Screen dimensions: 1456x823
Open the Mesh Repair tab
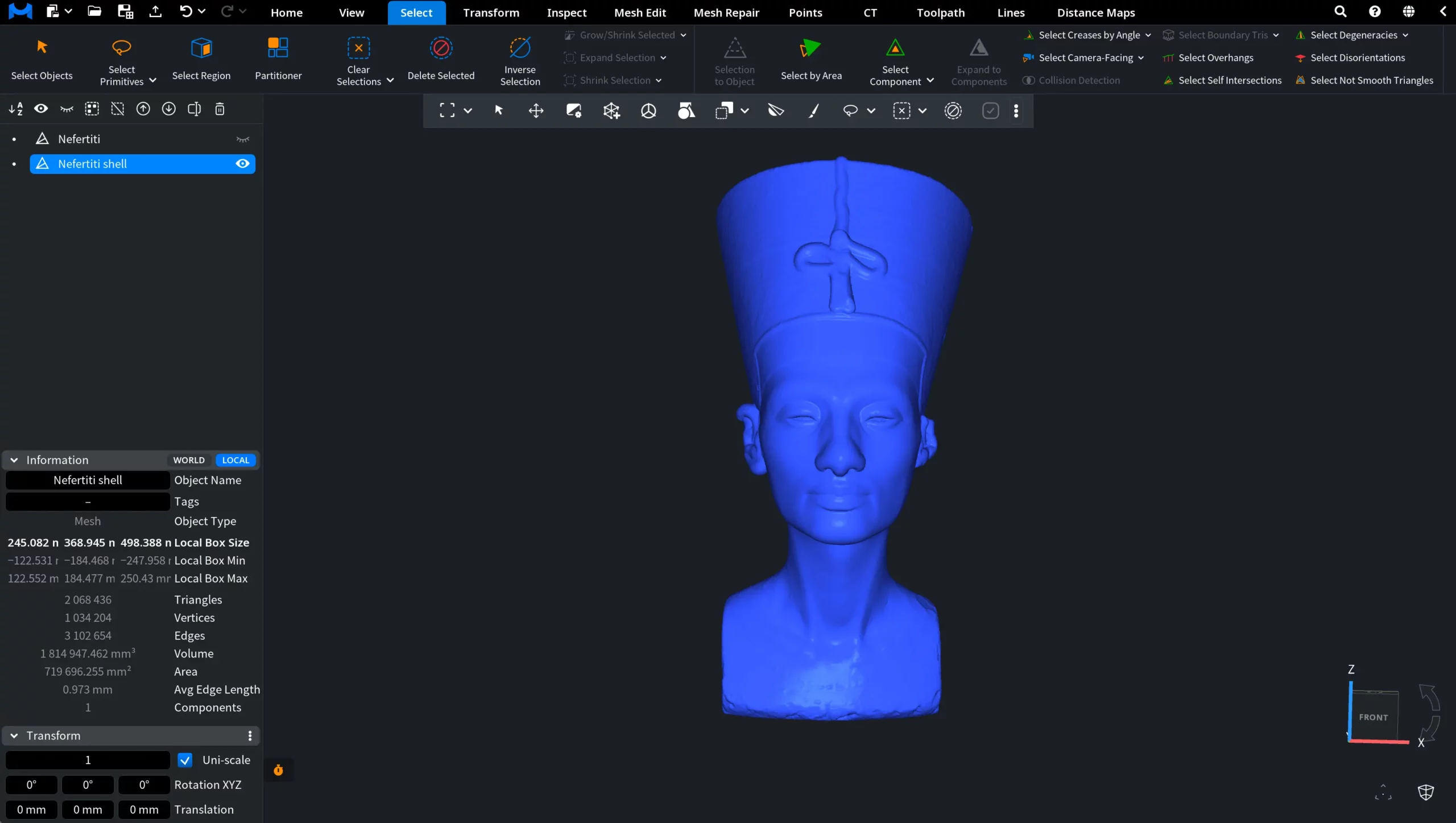(x=726, y=13)
